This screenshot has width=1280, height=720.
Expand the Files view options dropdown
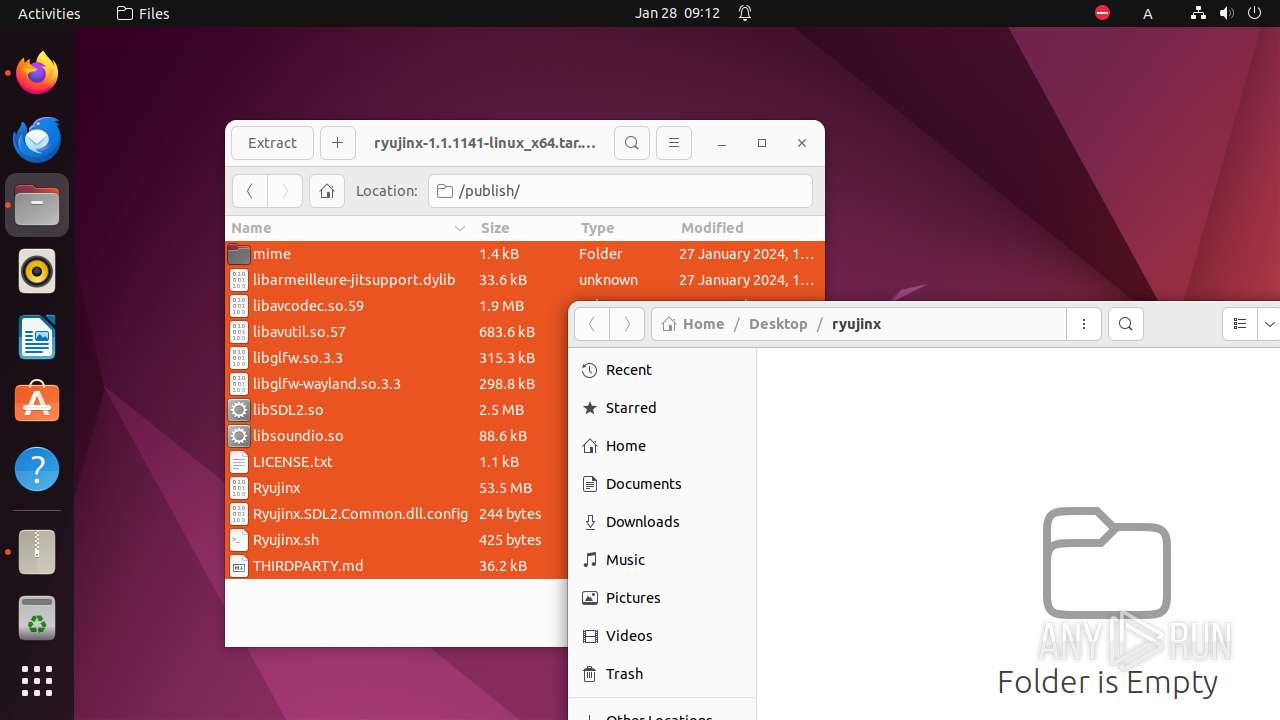click(x=1269, y=324)
